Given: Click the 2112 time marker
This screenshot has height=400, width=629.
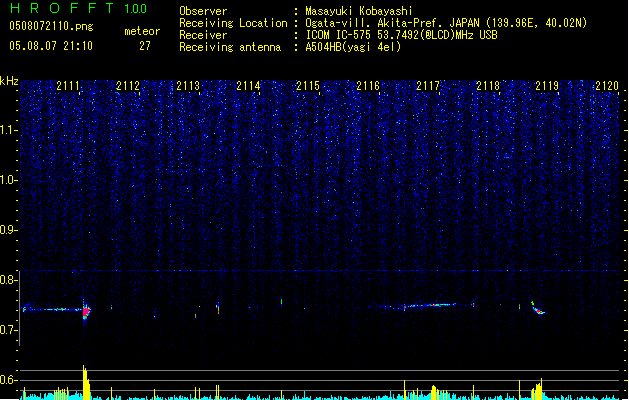Looking at the screenshot, I should pos(128,86).
